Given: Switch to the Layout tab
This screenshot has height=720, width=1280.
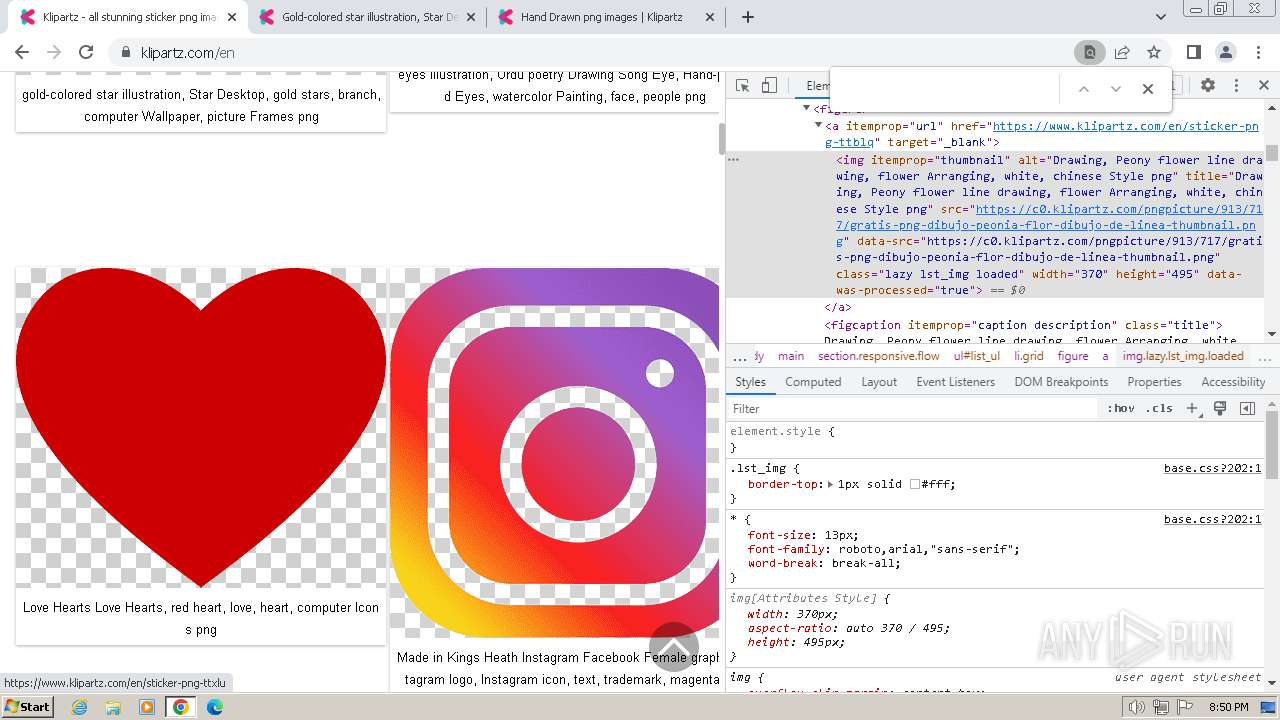Looking at the screenshot, I should tap(879, 382).
